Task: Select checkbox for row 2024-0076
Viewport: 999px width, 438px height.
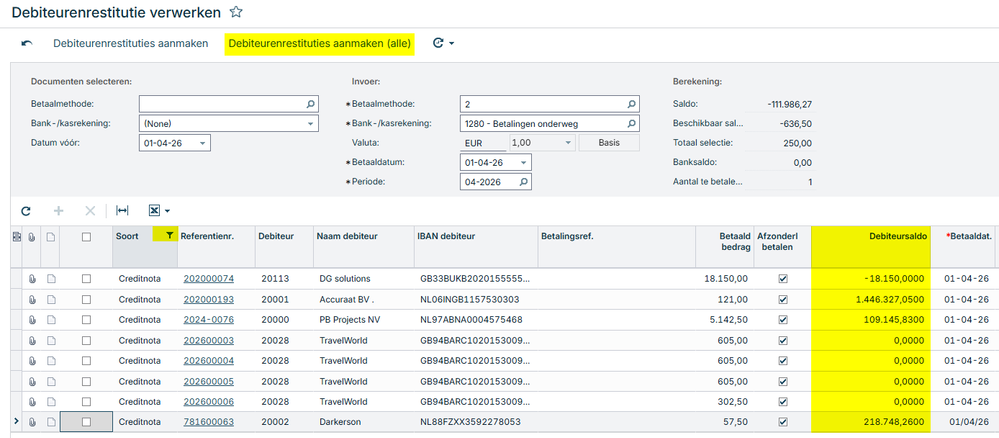Action: (x=86, y=319)
